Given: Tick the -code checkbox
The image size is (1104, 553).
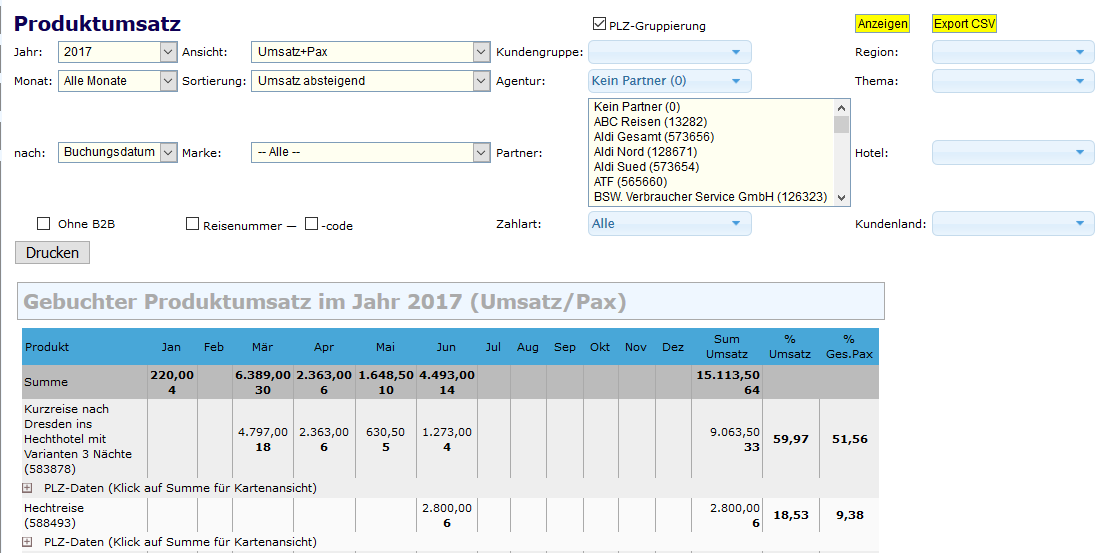Looking at the screenshot, I should click(312, 224).
